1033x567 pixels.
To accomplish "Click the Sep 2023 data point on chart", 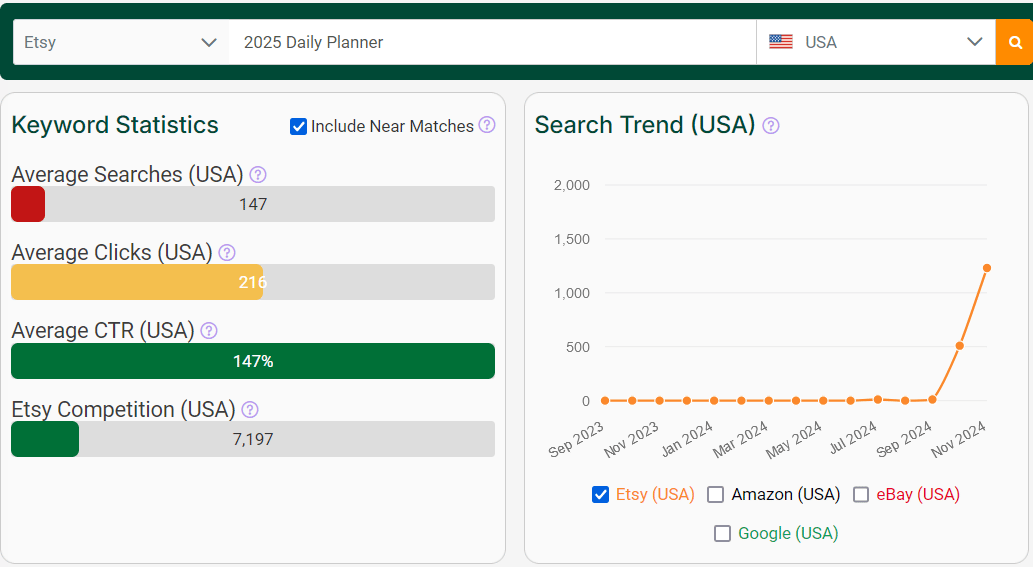I will [605, 400].
